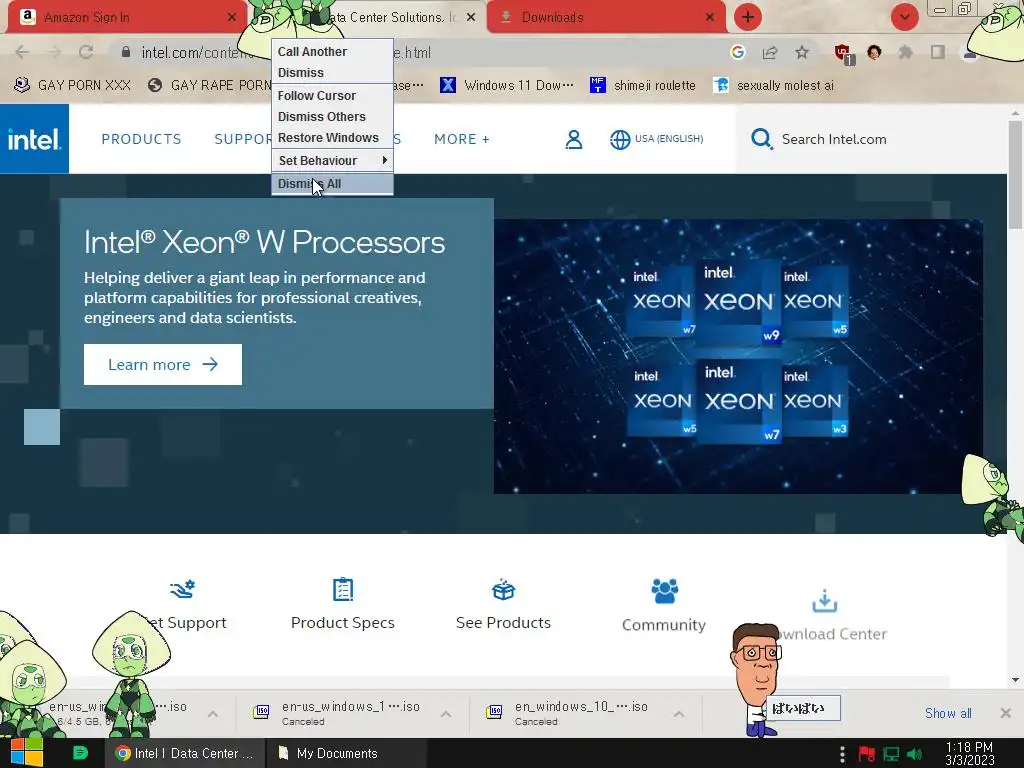Click the magnifier search icon
The height and width of the screenshot is (768, 1024).
(x=761, y=139)
